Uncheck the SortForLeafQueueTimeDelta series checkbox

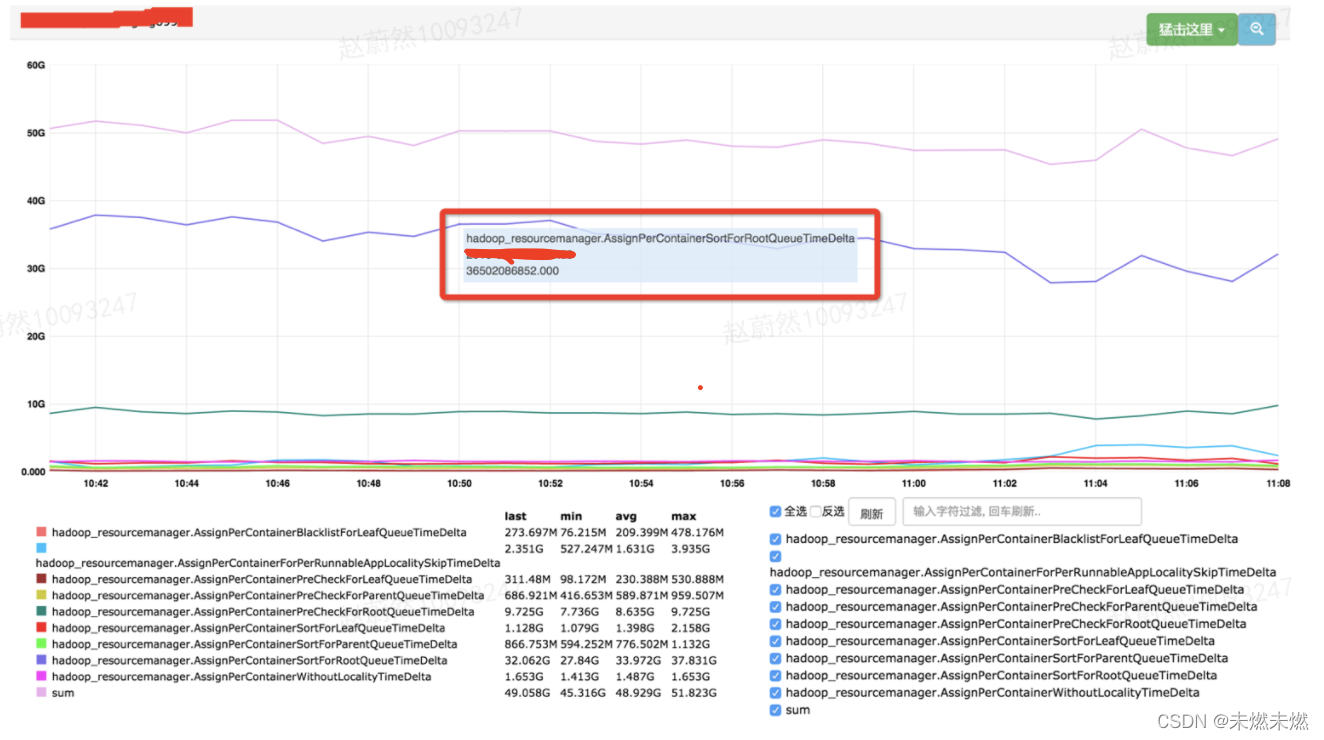point(776,641)
